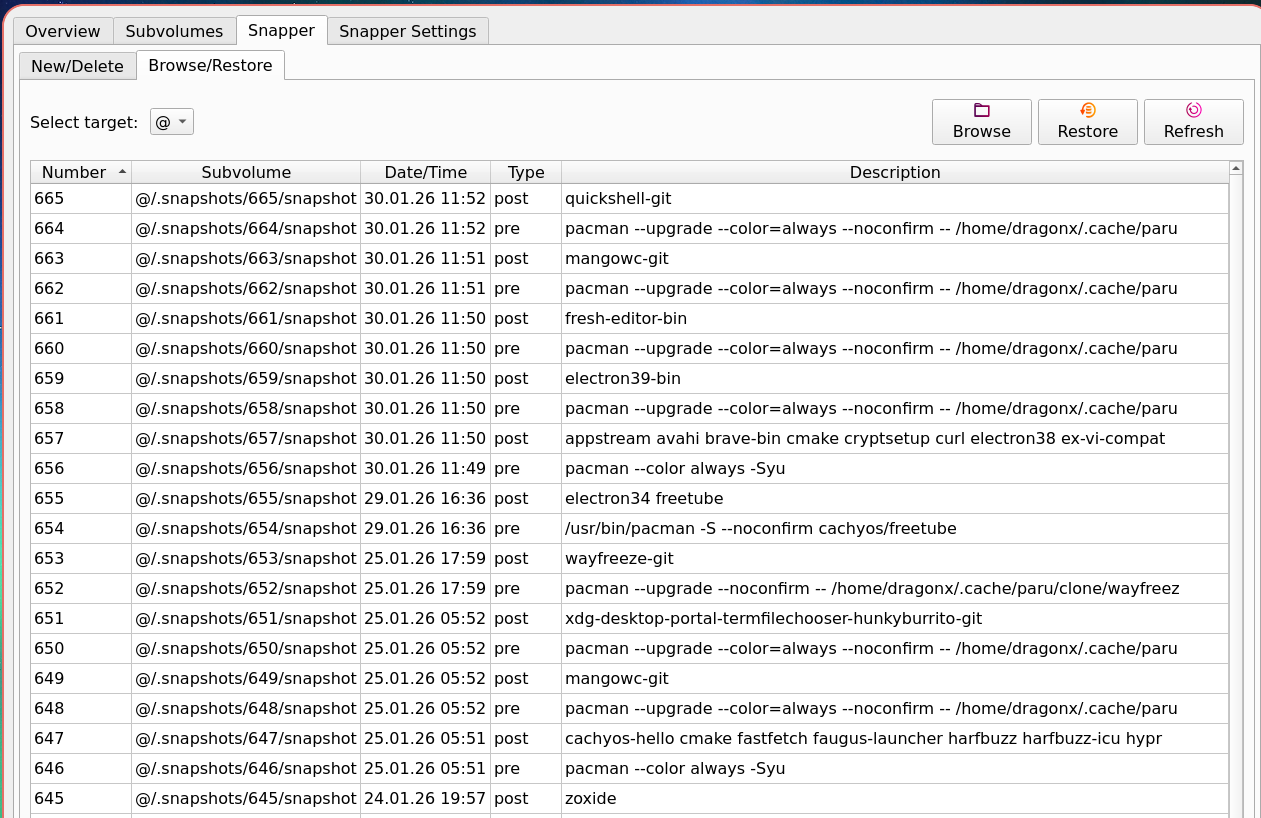Switch to the Subvolumes tab

(174, 31)
